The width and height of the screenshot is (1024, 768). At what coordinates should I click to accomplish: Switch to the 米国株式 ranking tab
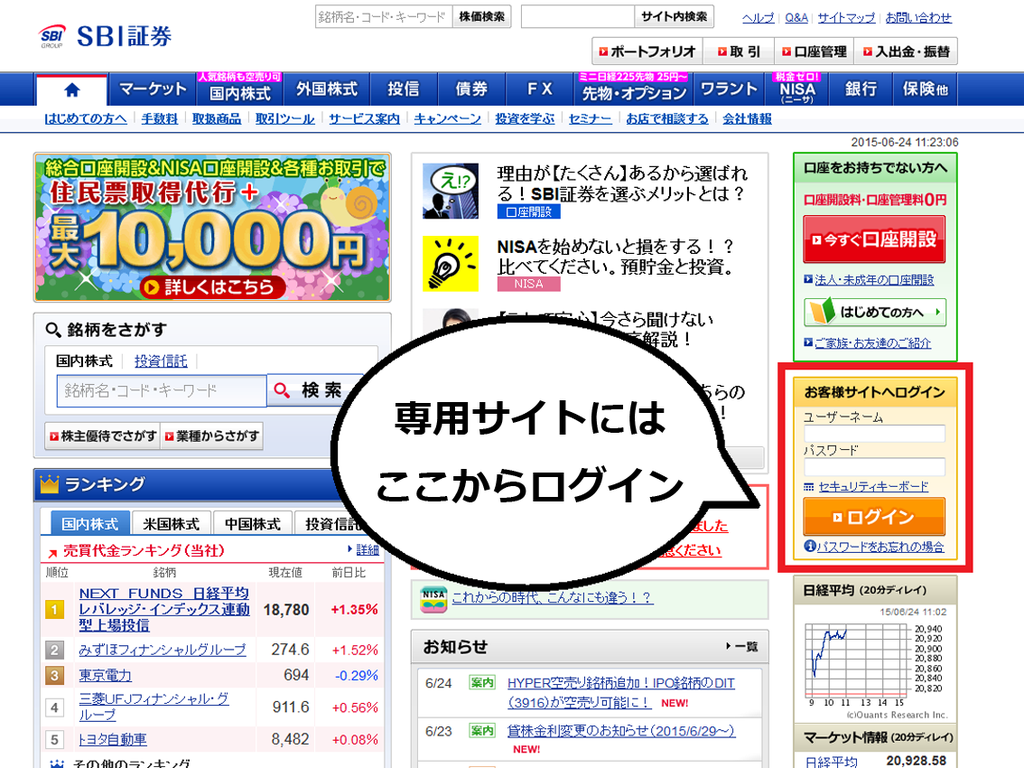click(x=171, y=524)
